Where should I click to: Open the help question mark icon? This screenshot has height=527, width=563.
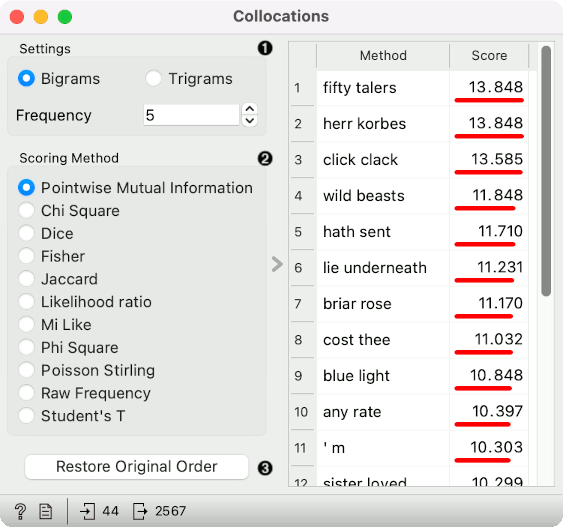[x=20, y=511]
